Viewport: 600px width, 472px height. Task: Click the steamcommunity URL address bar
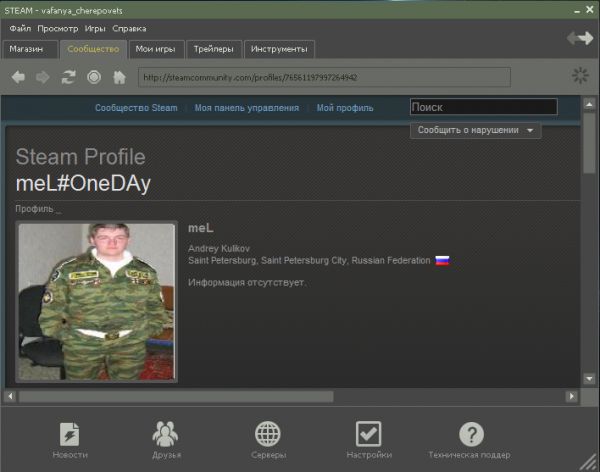pyautogui.click(x=324, y=77)
